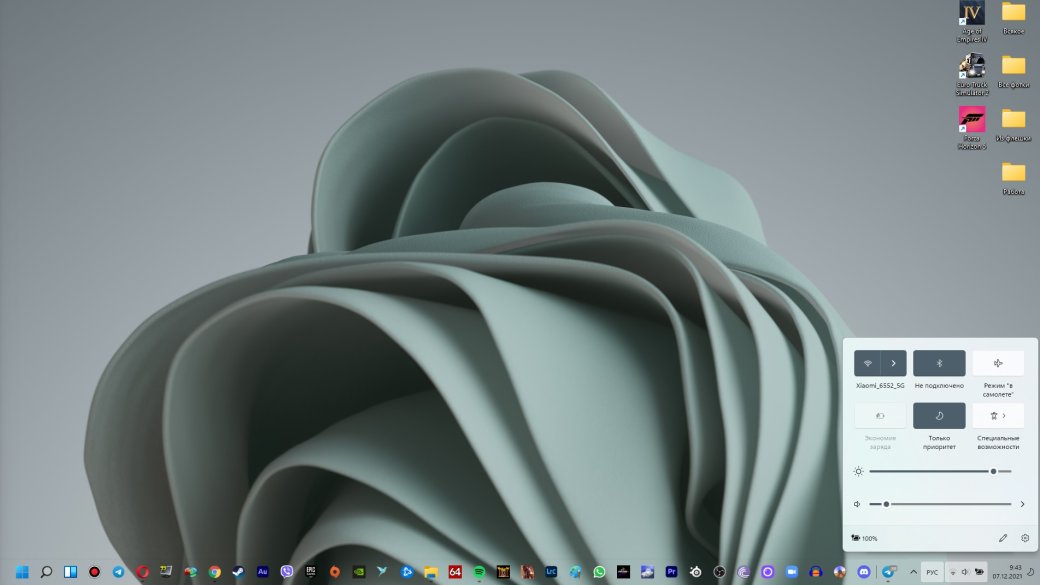
Task: Toggle Bluetooth quick setting off
Action: click(x=939, y=363)
